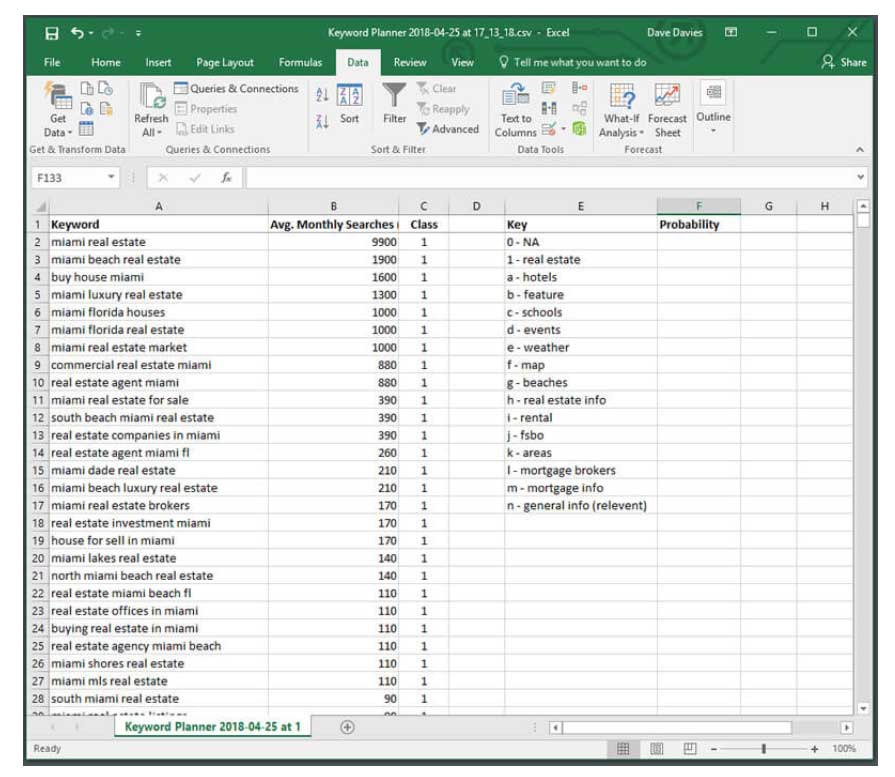Click horizontal scrollbar right arrow
The width and height of the screenshot is (895, 777).
pos(846,727)
